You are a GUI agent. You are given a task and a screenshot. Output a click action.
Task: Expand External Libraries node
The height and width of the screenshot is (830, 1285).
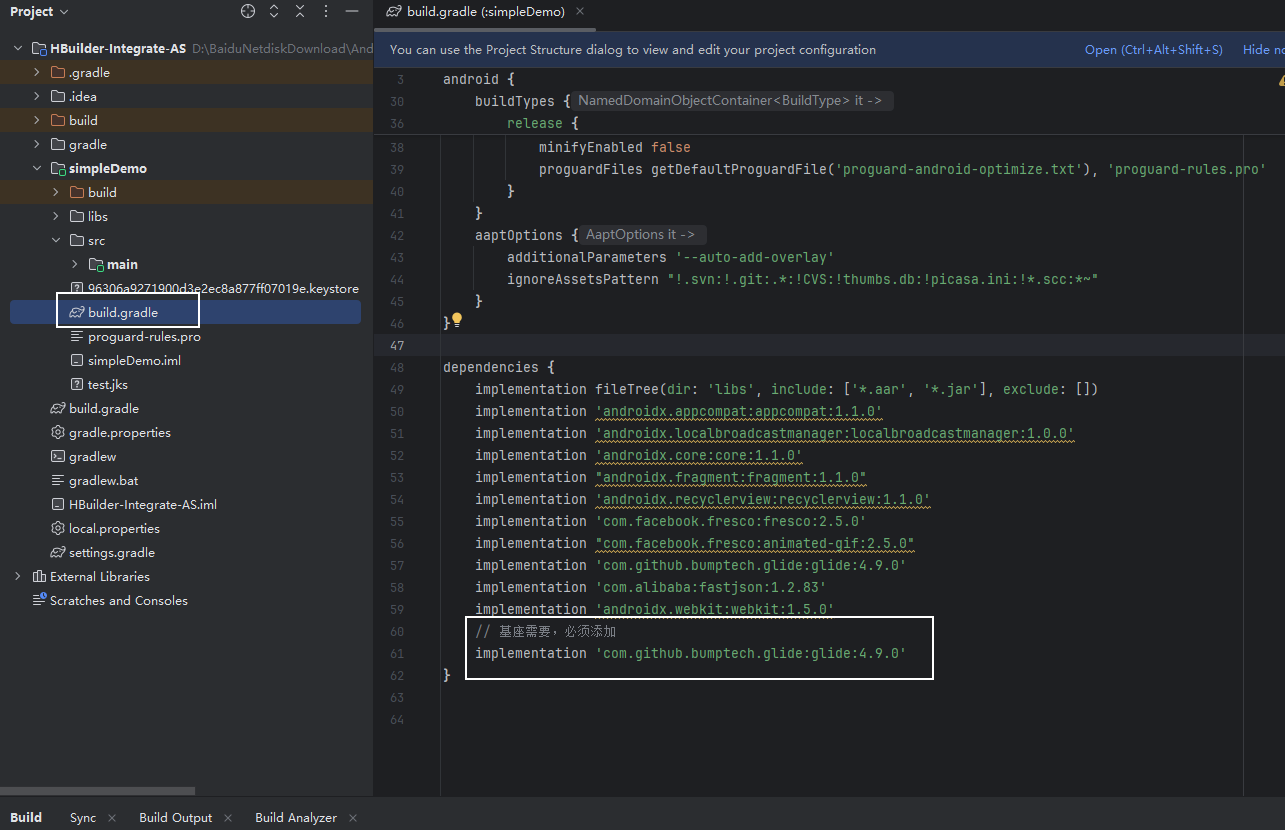[x=18, y=577]
